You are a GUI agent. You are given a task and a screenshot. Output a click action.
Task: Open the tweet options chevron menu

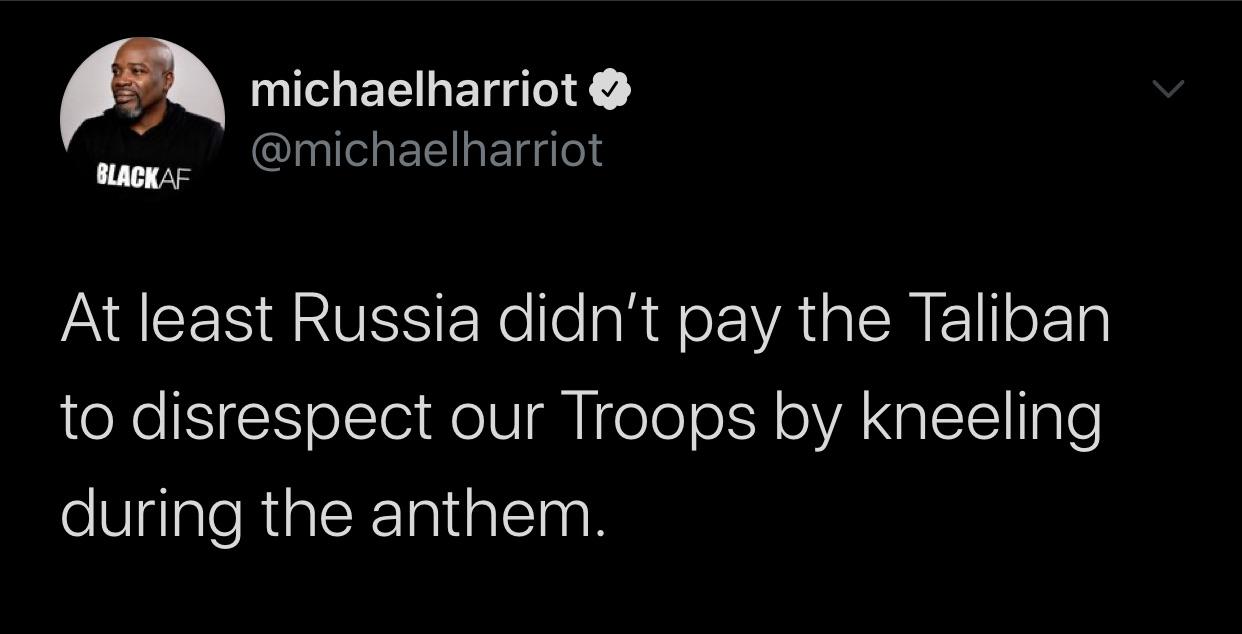[x=1166, y=91]
